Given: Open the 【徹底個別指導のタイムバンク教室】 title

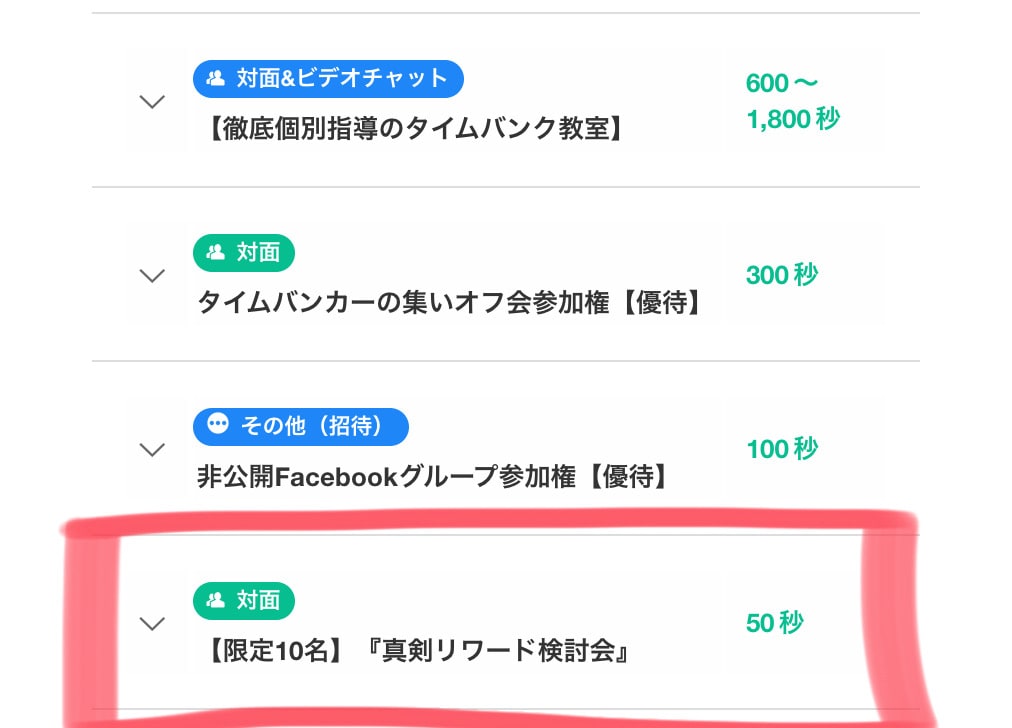Looking at the screenshot, I should point(413,128).
